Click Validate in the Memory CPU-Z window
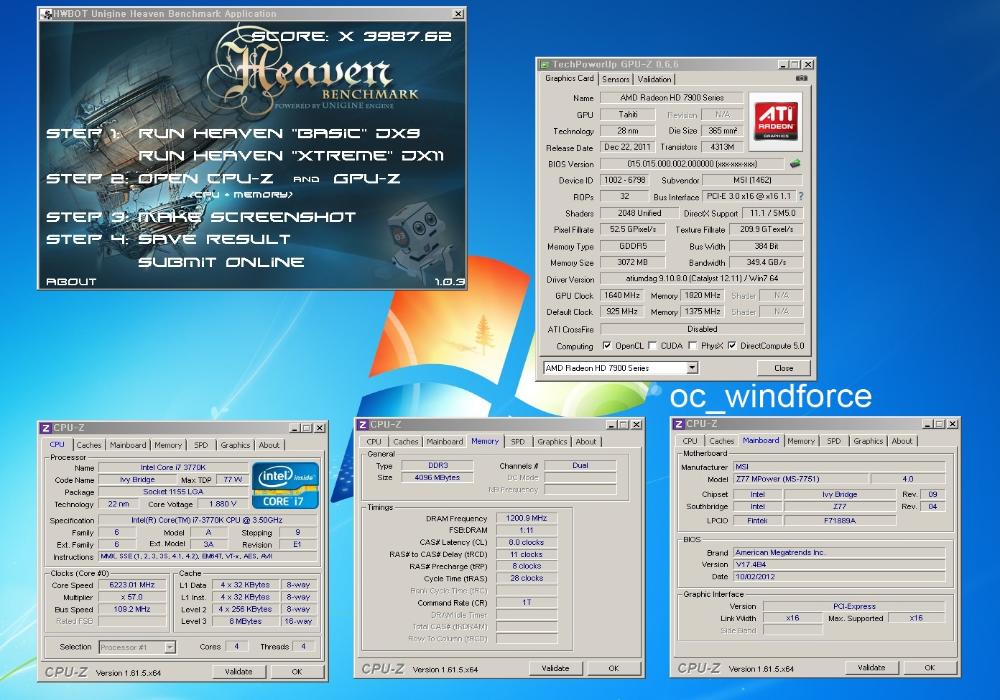 tap(555, 668)
